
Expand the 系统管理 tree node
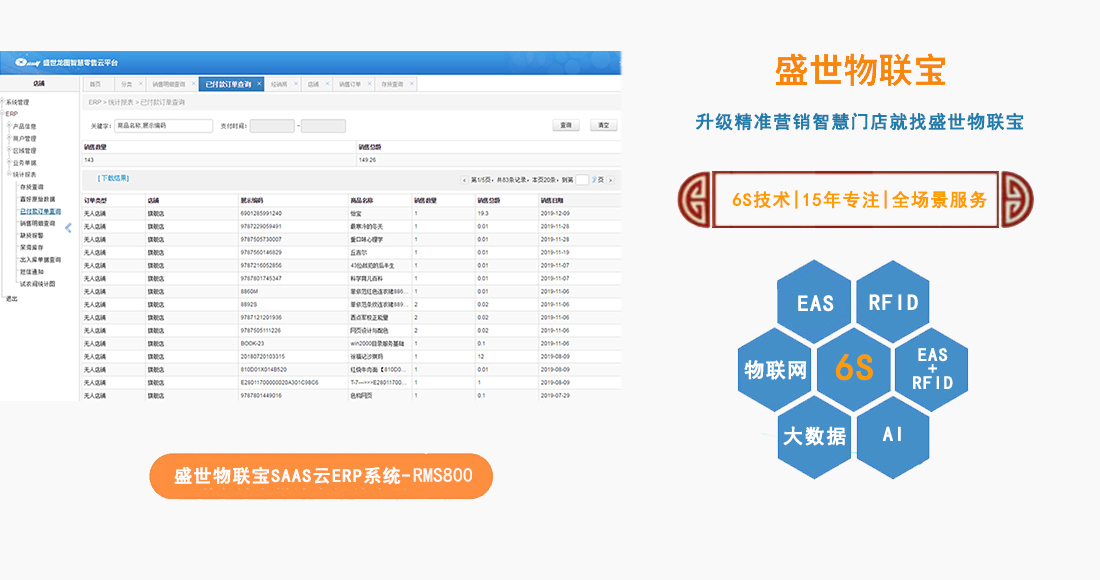coord(3,102)
